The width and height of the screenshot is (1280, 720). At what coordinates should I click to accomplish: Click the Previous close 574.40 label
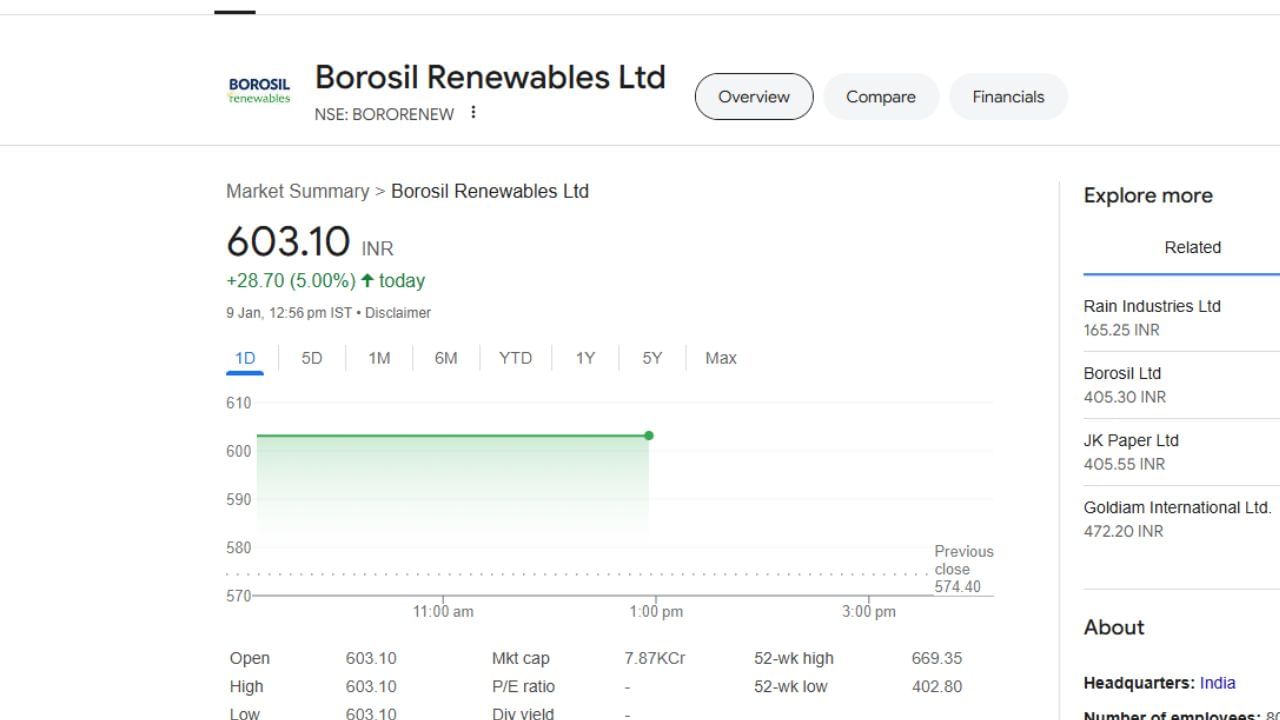(964, 569)
